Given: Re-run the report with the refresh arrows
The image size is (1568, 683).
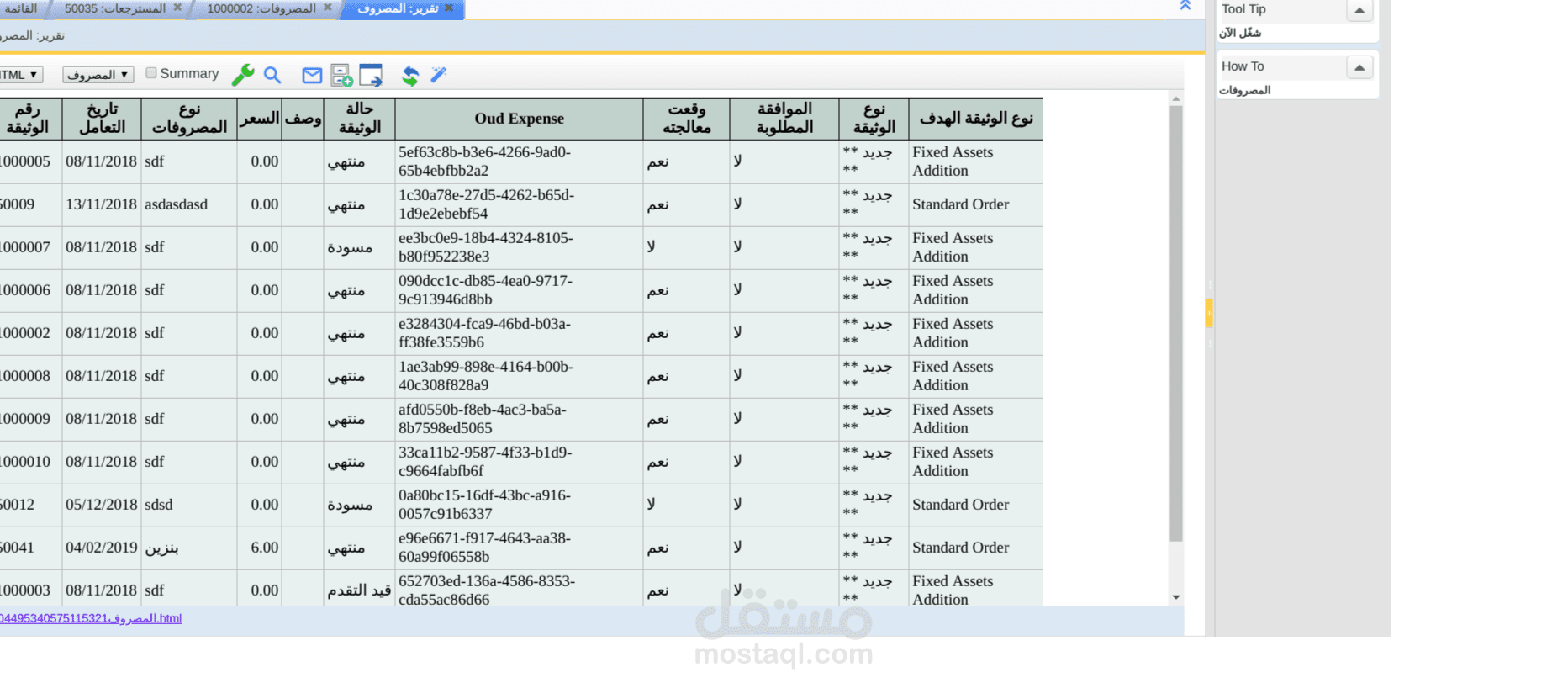Looking at the screenshot, I should tap(410, 76).
